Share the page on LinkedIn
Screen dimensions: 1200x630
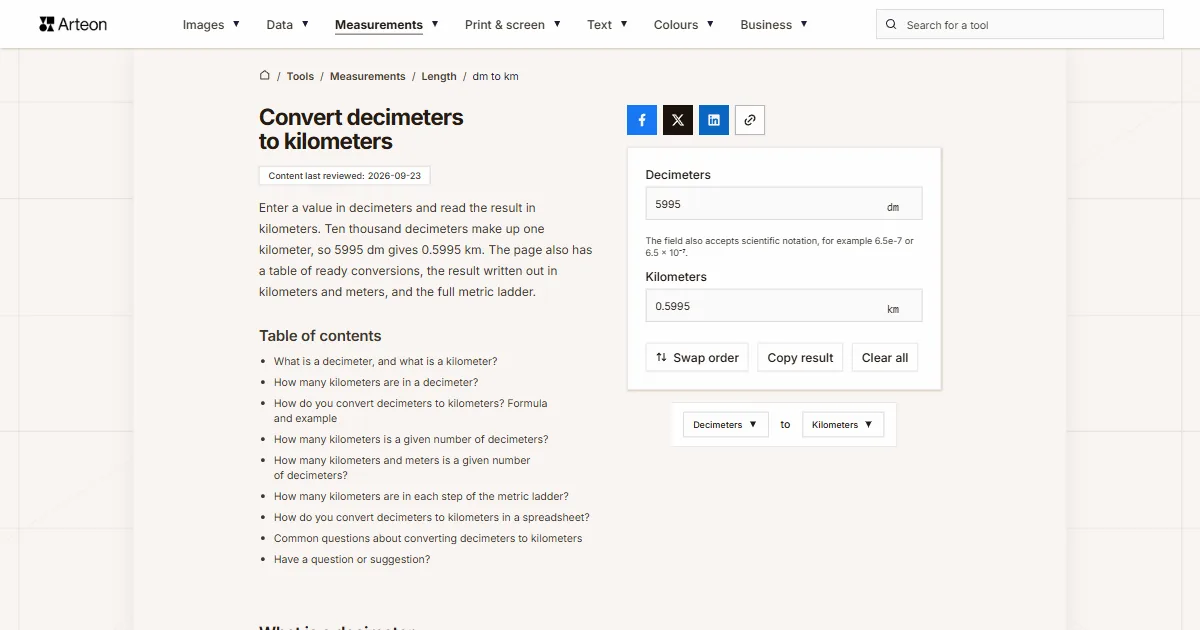click(x=714, y=120)
